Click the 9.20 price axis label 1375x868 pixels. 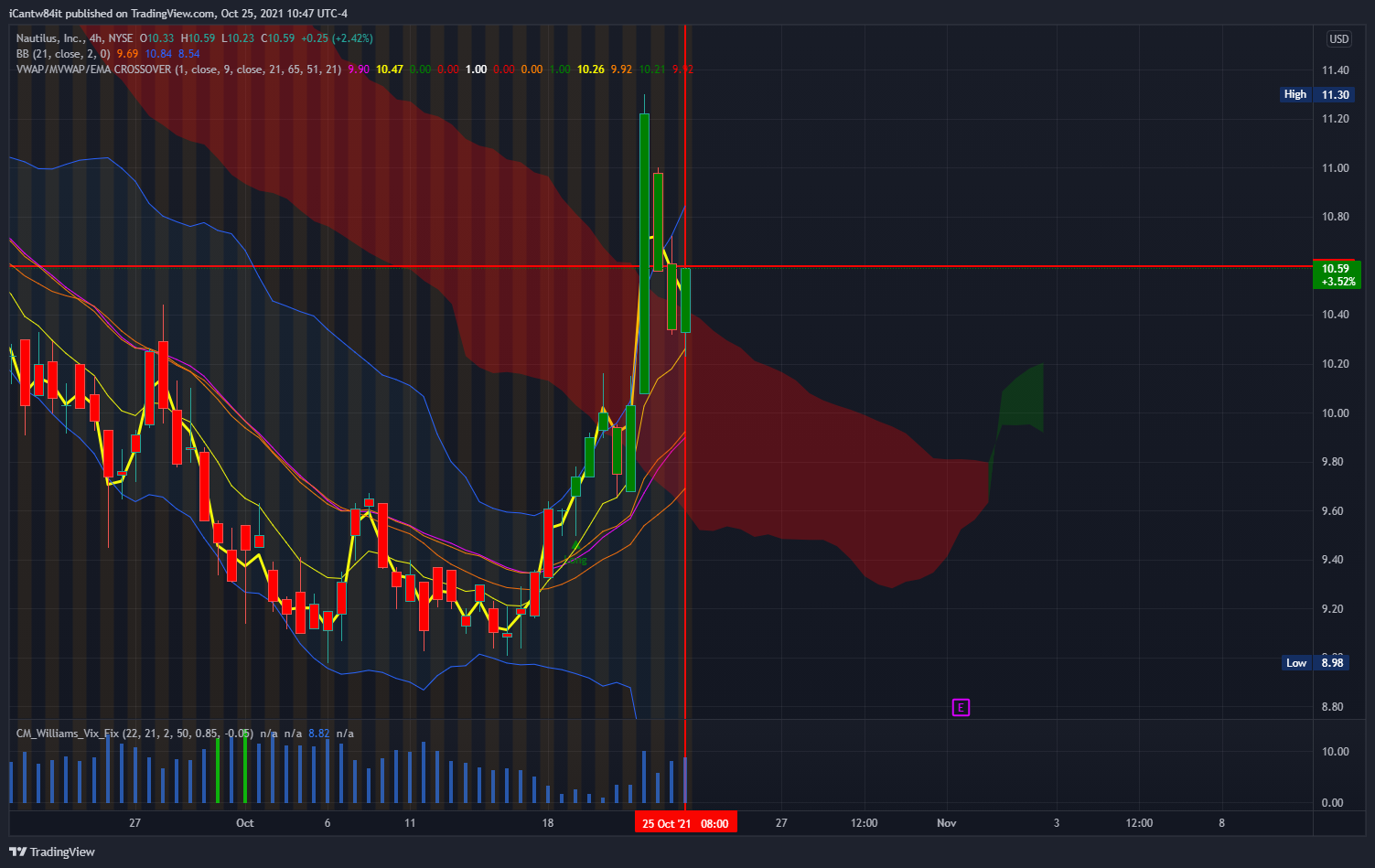(x=1335, y=609)
